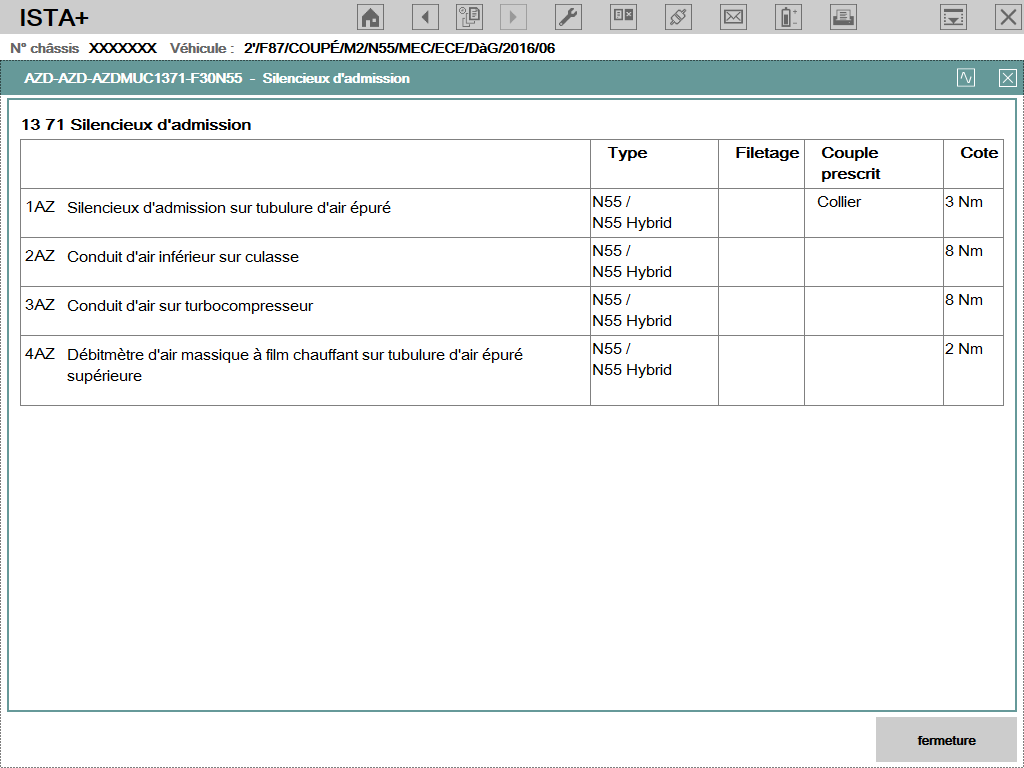This screenshot has width=1024, height=768.
Task: Print the current document
Action: [x=843, y=17]
